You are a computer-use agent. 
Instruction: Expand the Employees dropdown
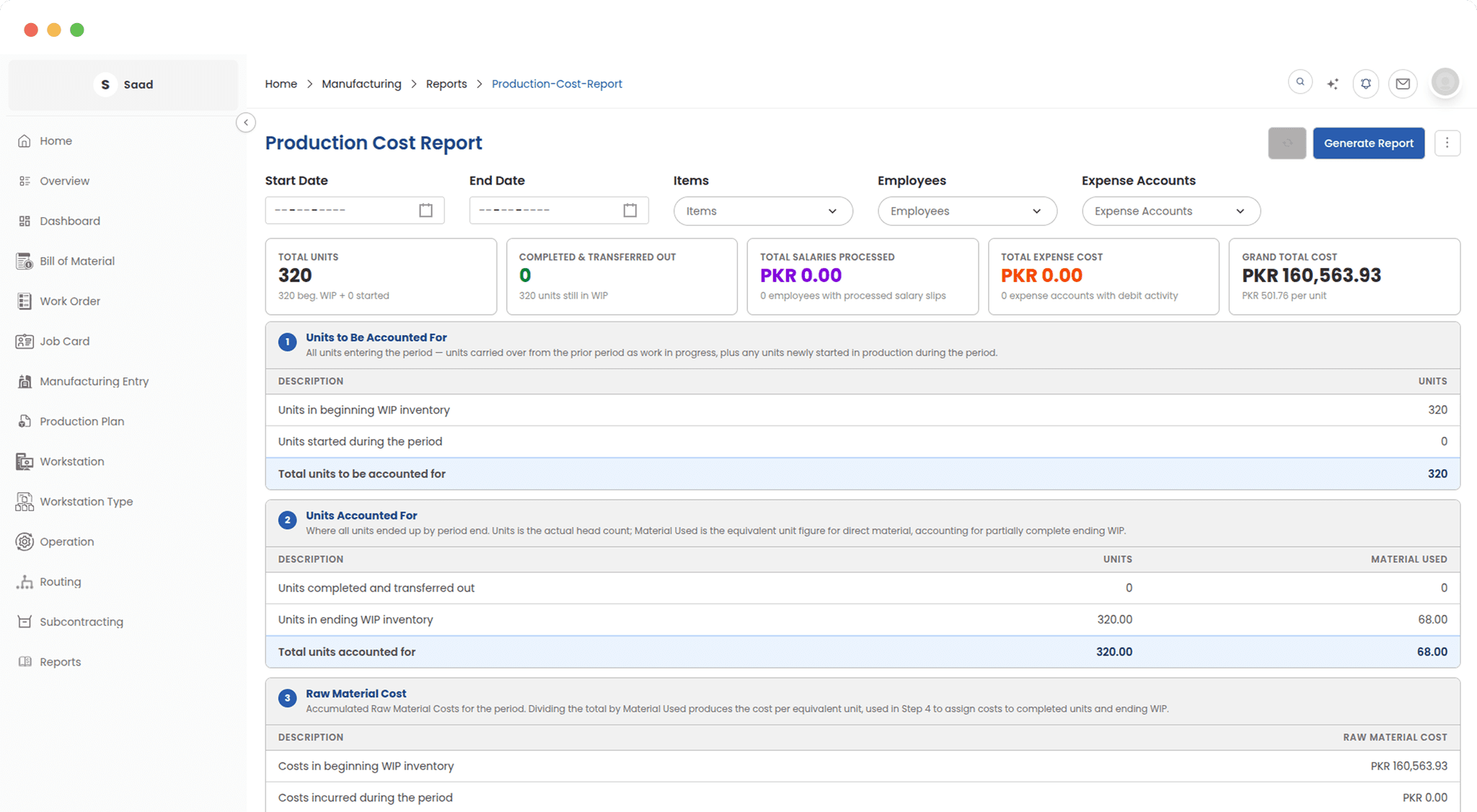[x=966, y=211]
